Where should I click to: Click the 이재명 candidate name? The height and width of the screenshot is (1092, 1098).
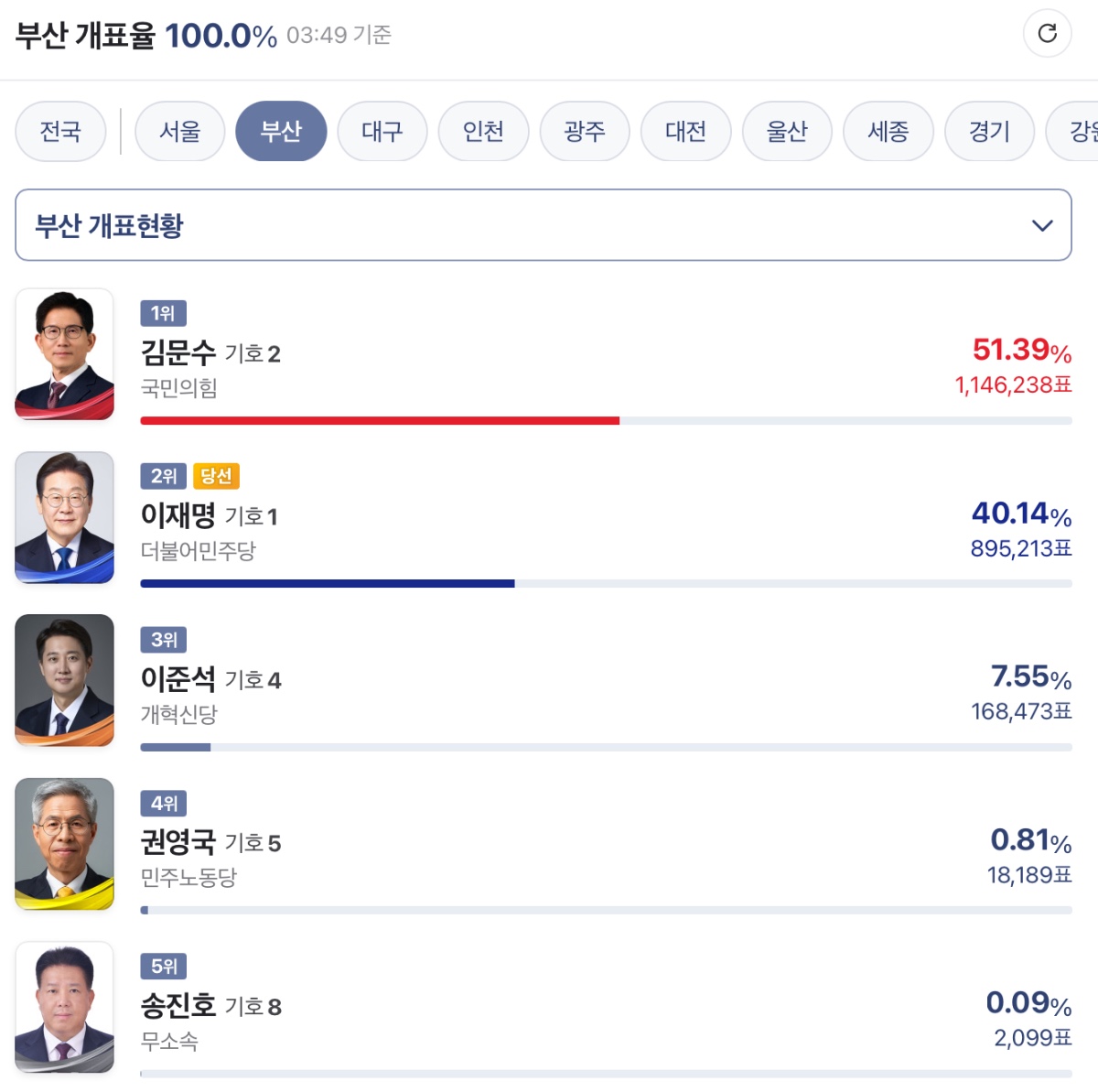click(178, 516)
